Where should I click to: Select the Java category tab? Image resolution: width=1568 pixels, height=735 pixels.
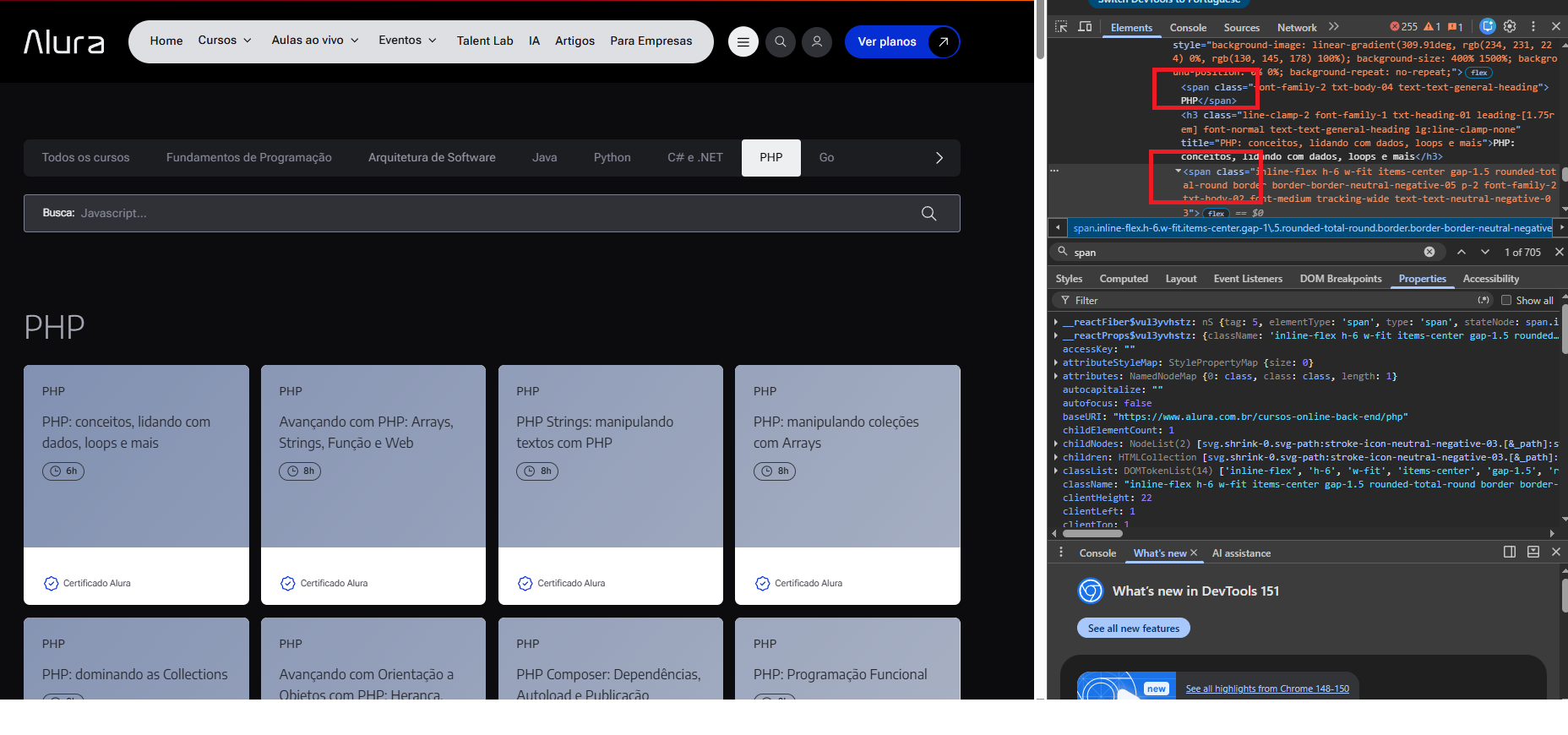(545, 158)
